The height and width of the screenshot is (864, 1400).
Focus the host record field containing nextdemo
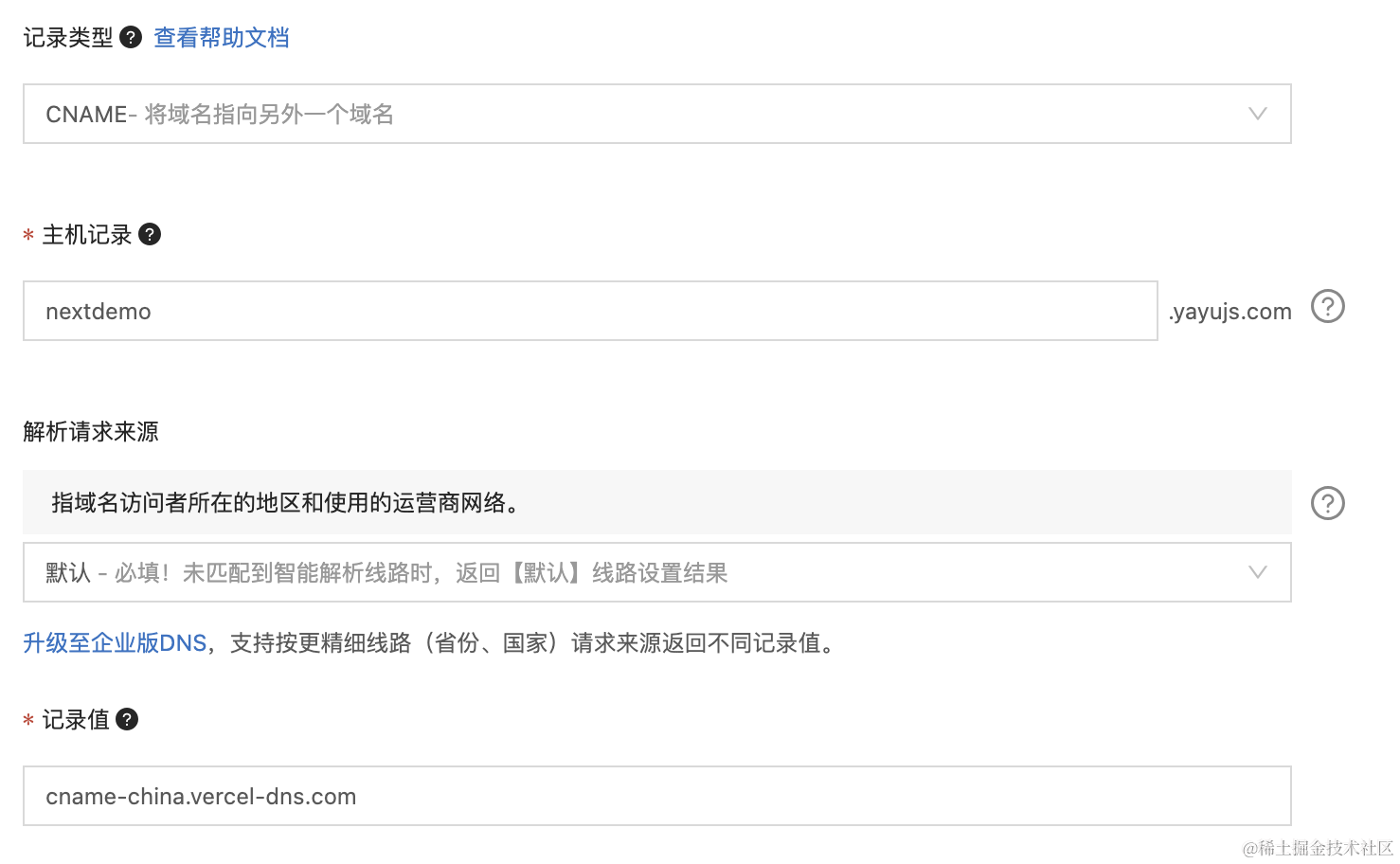tap(589, 311)
